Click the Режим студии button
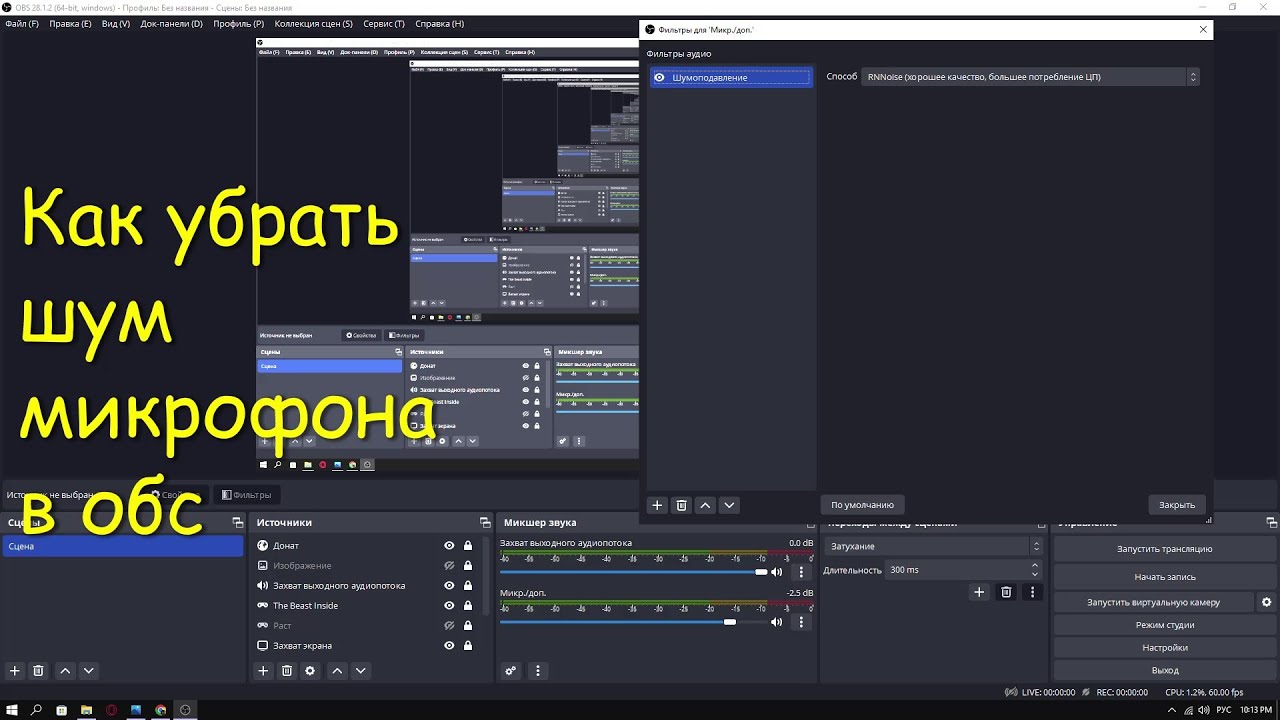 point(1164,625)
